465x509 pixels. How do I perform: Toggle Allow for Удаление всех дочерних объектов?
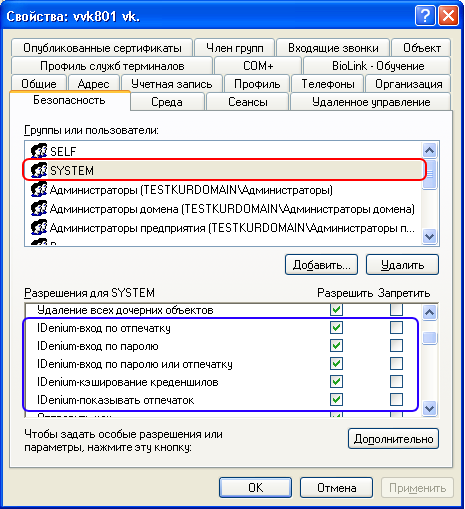click(336, 310)
